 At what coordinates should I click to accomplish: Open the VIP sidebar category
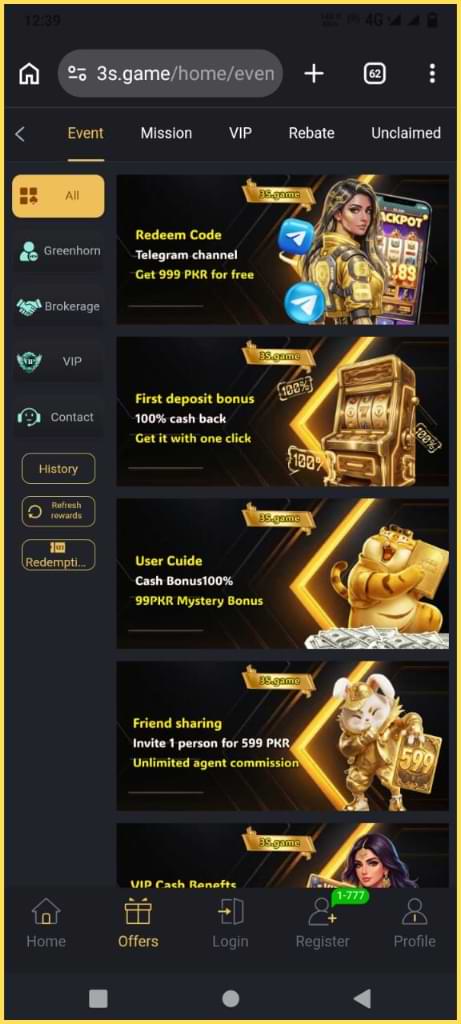[x=58, y=361]
